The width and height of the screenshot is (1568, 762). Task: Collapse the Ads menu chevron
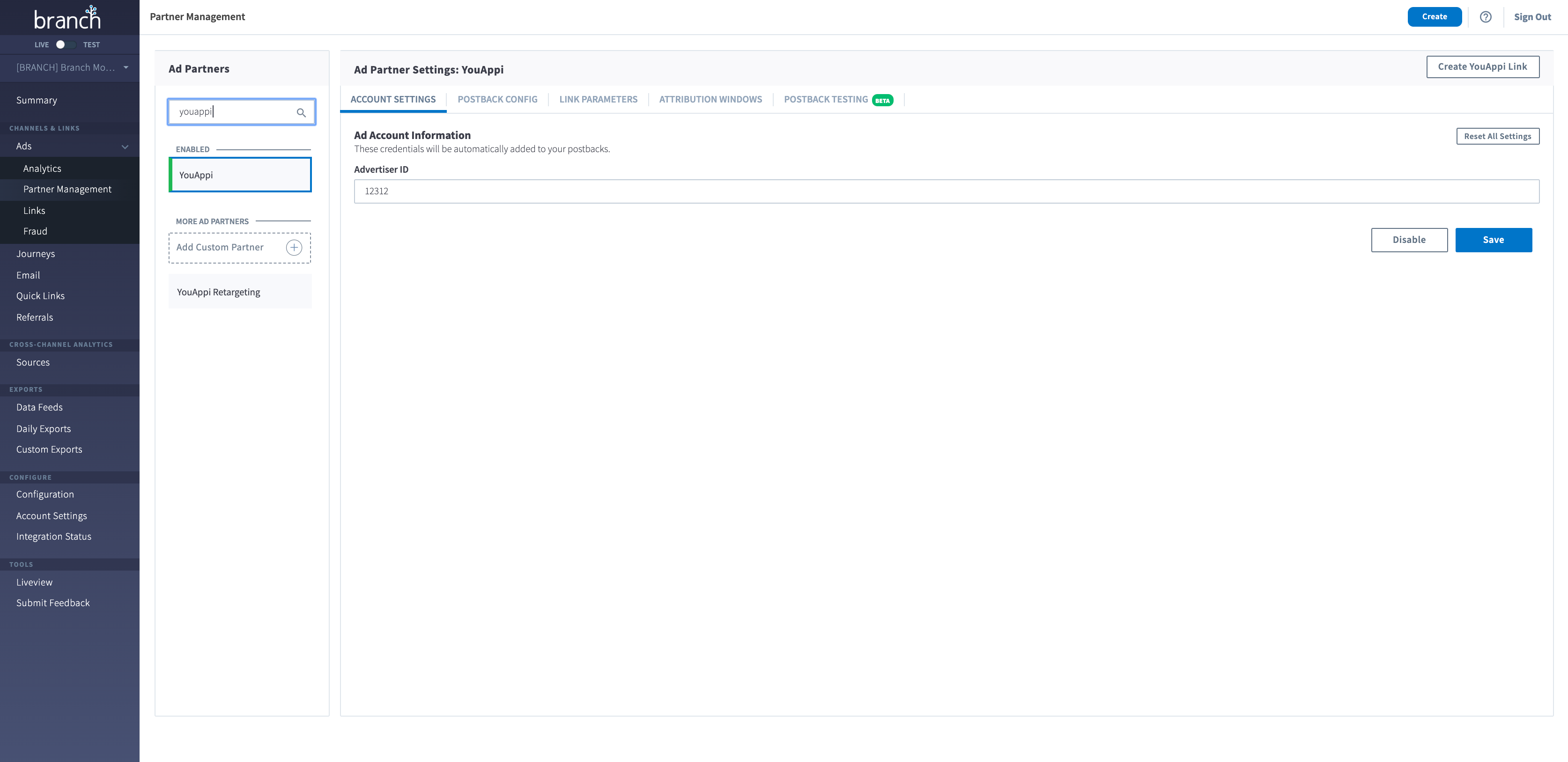(125, 147)
